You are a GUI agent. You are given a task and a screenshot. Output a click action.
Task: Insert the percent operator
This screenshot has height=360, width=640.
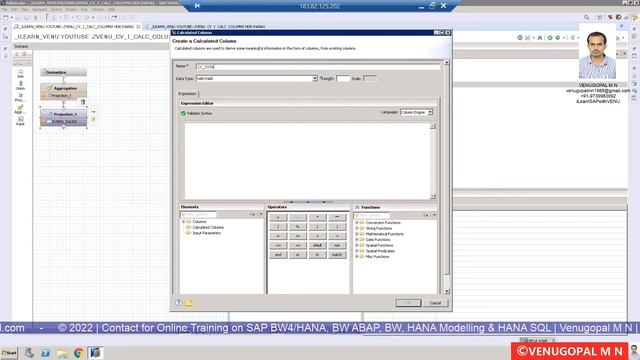[298, 227]
